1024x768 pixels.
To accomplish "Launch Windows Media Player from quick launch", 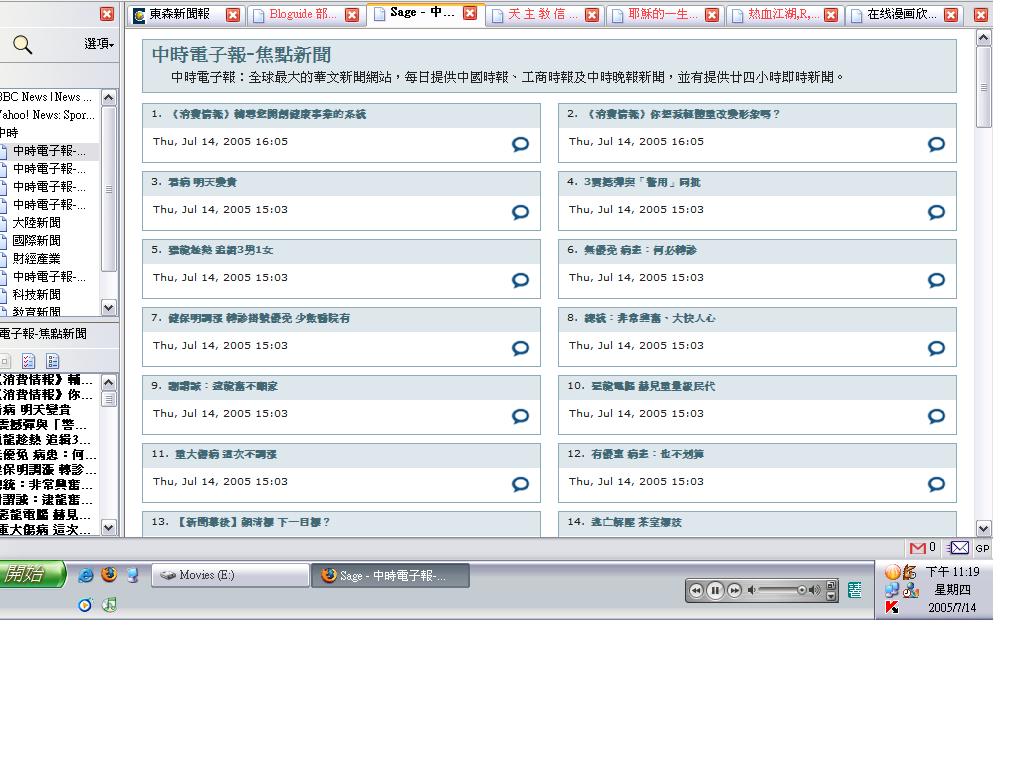I will (x=85, y=605).
